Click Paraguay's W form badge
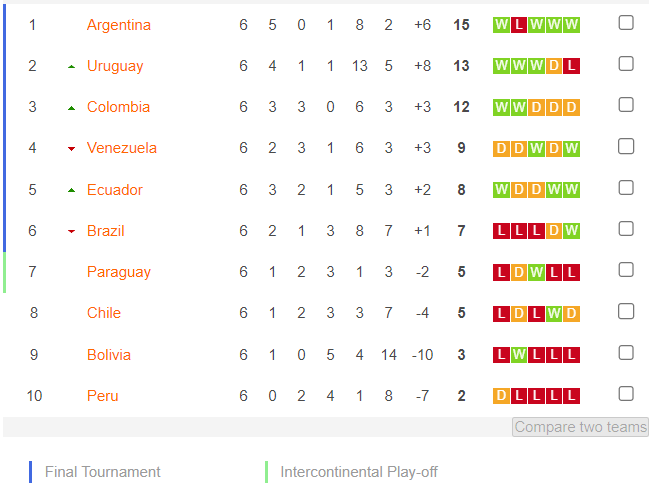Image resolution: width=652 pixels, height=490 pixels. click(x=536, y=272)
